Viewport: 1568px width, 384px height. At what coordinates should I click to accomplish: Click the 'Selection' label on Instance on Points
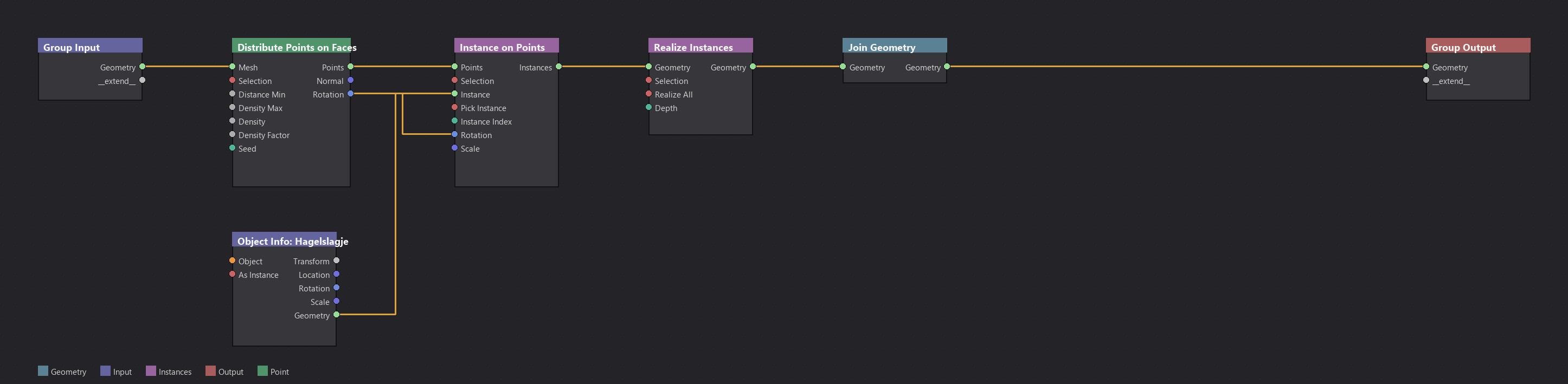477,81
